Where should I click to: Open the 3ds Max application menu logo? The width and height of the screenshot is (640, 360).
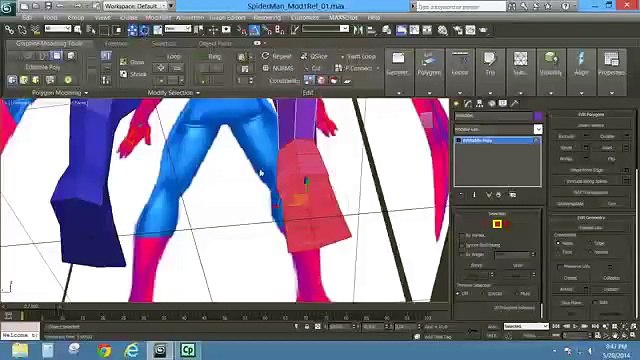coord(7,7)
